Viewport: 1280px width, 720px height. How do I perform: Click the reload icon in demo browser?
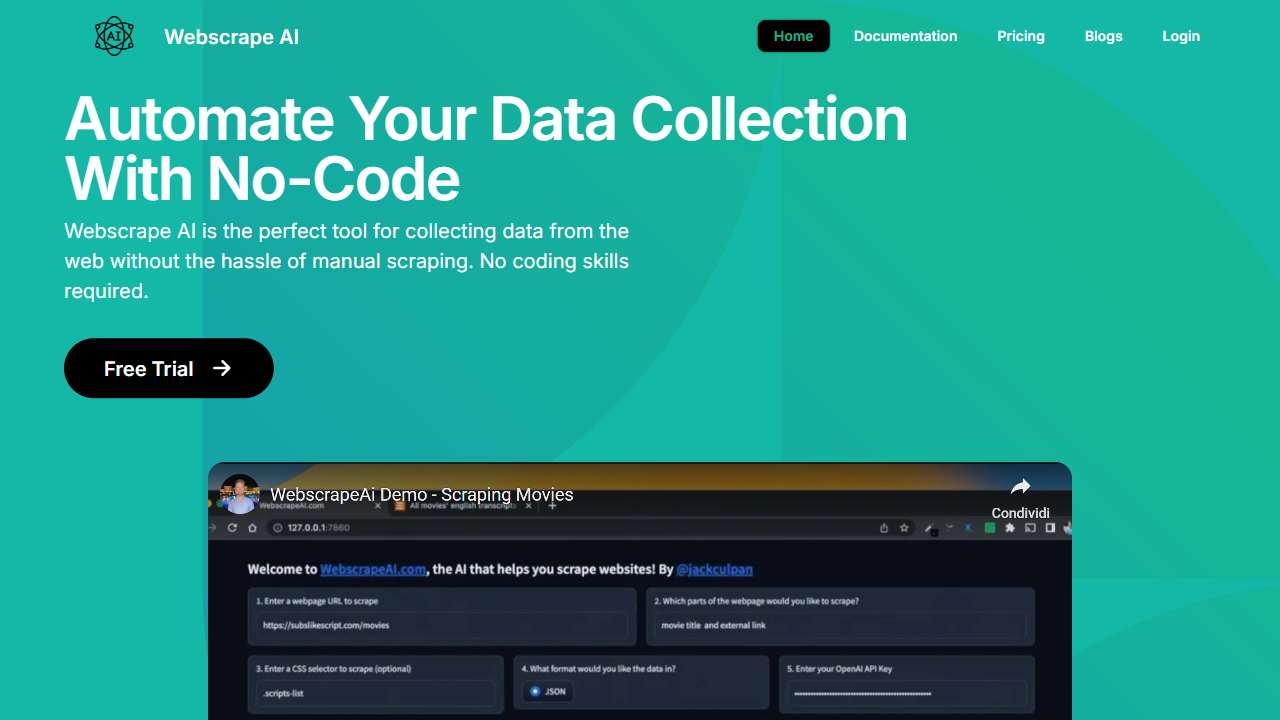point(232,527)
